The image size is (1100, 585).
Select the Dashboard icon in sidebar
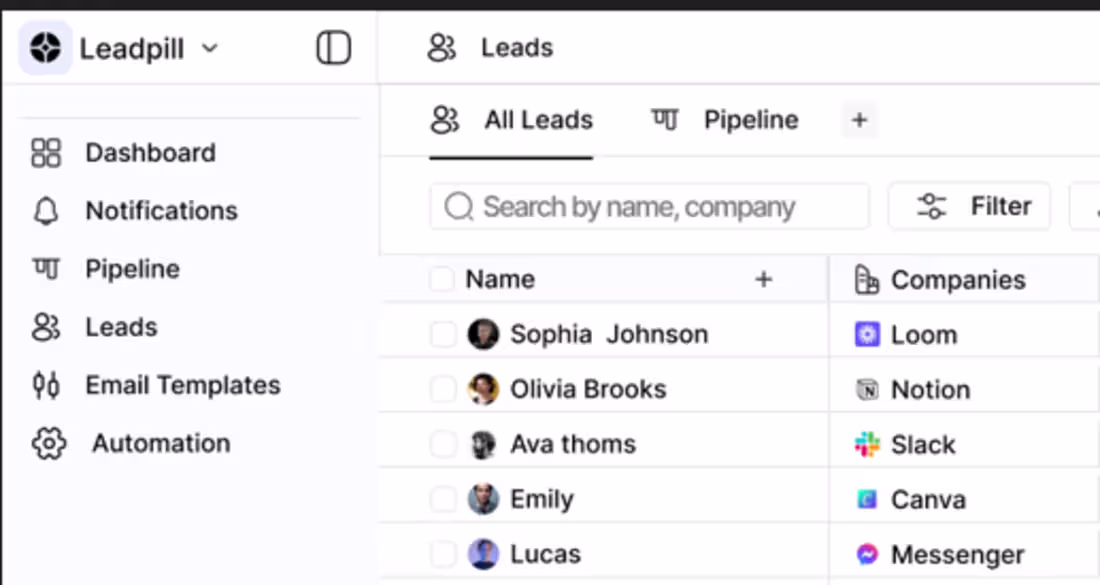click(x=46, y=152)
